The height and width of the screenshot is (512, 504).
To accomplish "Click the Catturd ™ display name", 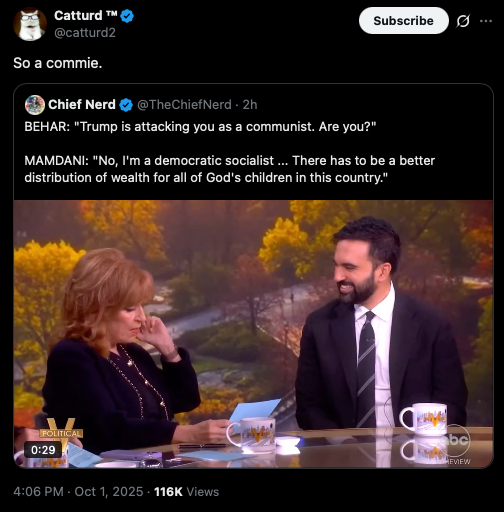I will (86, 15).
